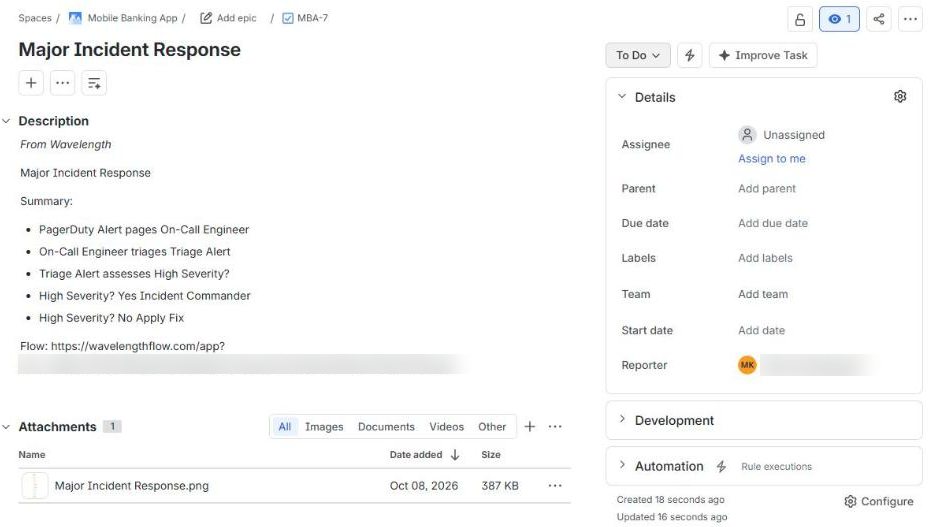The width and height of the screenshot is (928, 527).
Task: Click the MBA-7 task type icon
Action: tap(288, 18)
